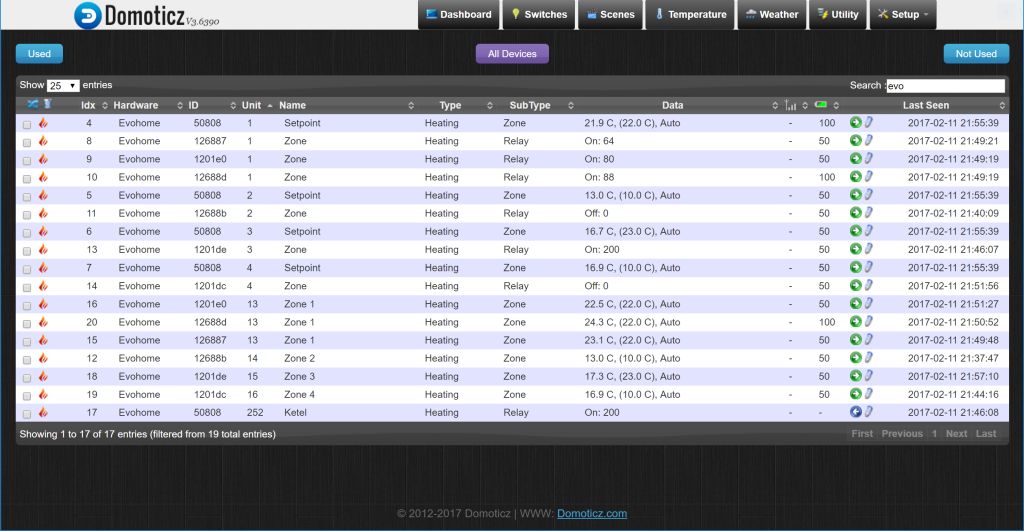
Task: Sort table by Hardware column
Action: 135,105
